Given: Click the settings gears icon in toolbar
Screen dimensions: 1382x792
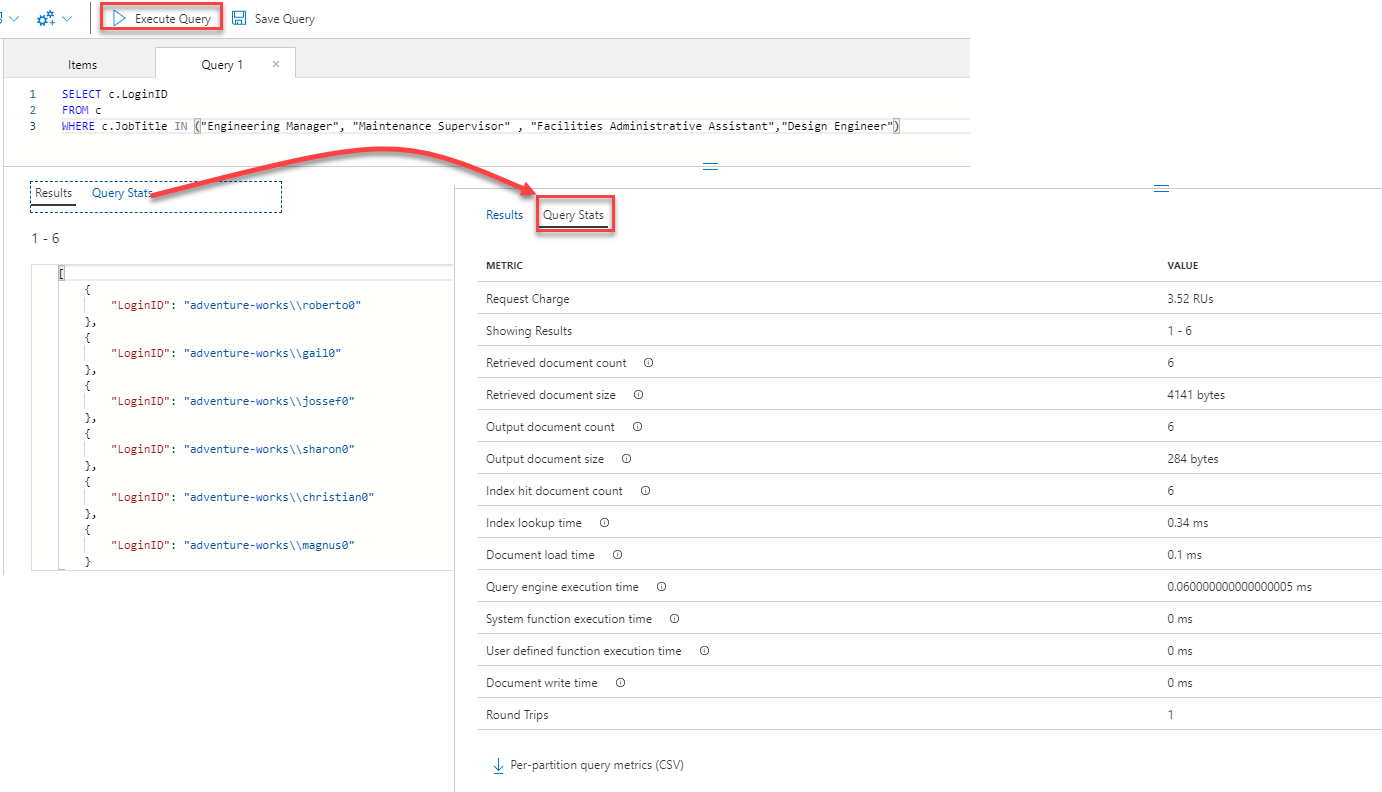Looking at the screenshot, I should (45, 18).
